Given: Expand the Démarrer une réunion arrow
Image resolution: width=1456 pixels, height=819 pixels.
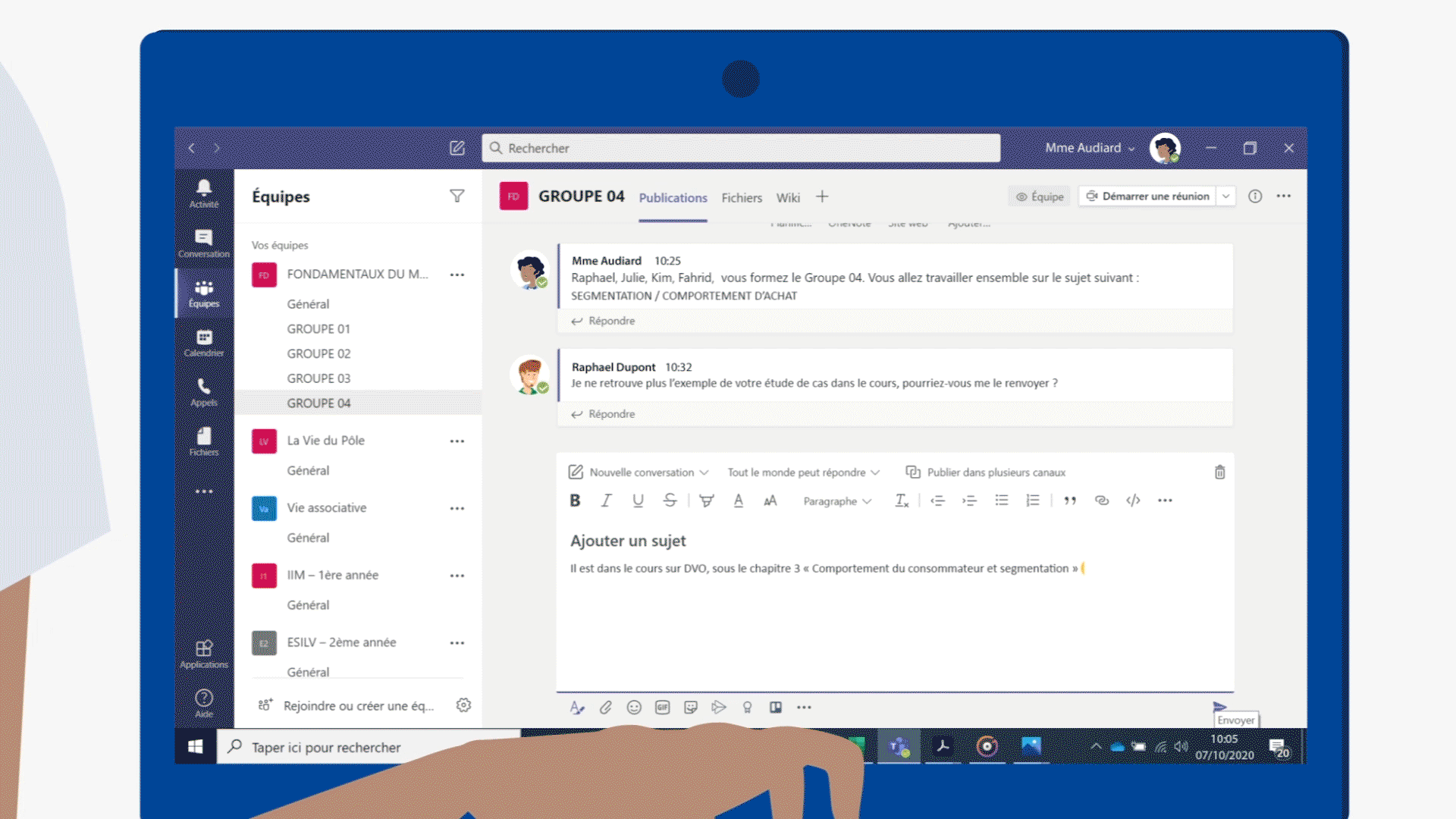Looking at the screenshot, I should 1226,196.
